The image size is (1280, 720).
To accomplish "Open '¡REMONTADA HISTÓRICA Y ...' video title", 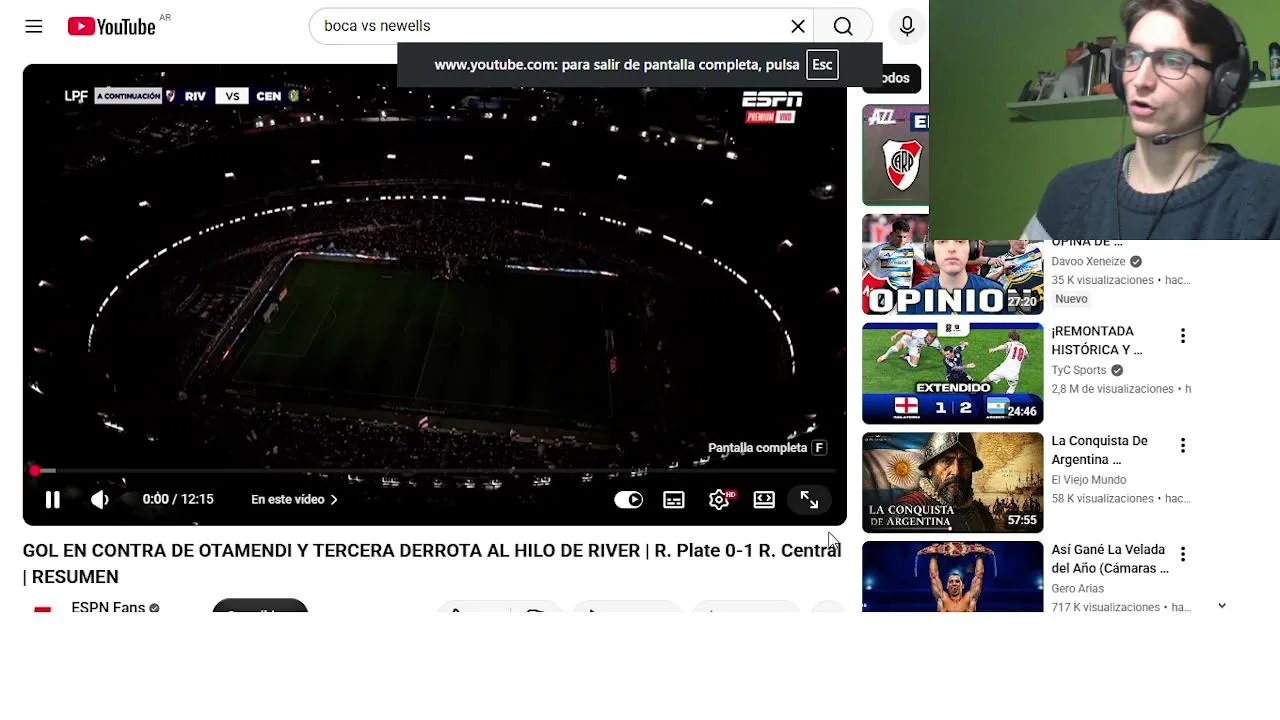I will coord(1097,341).
